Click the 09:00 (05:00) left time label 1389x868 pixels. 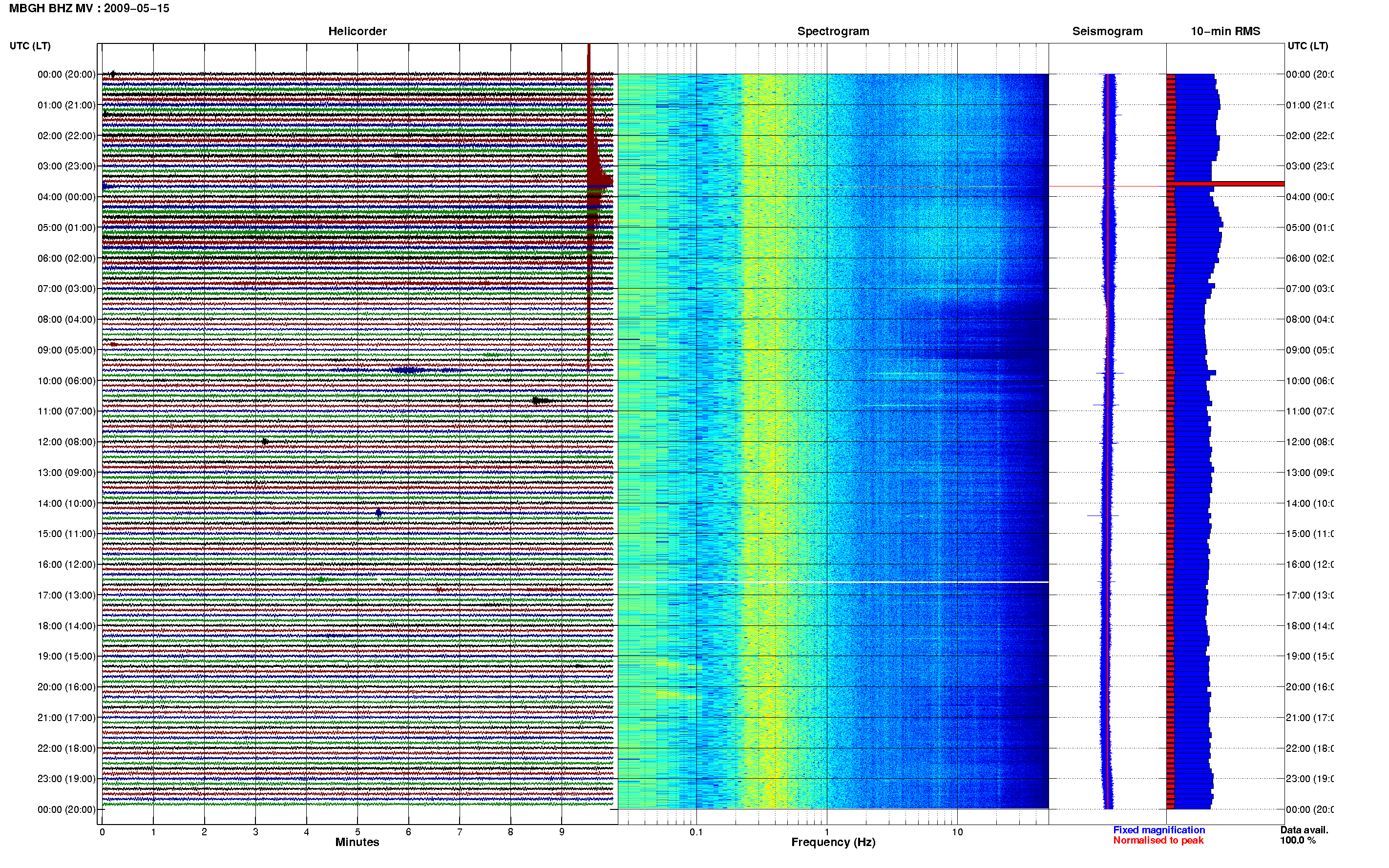[x=66, y=350]
